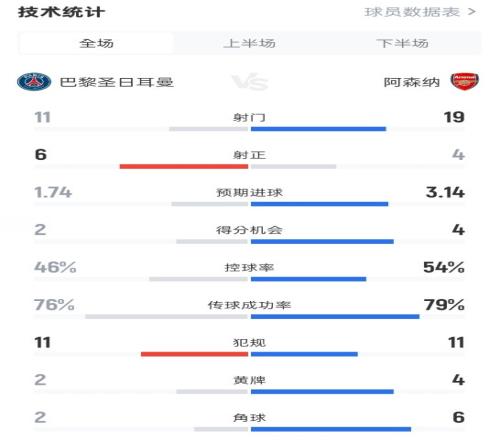Click the red 犯规 stat bar
The height and width of the screenshot is (440, 500).
[194, 354]
